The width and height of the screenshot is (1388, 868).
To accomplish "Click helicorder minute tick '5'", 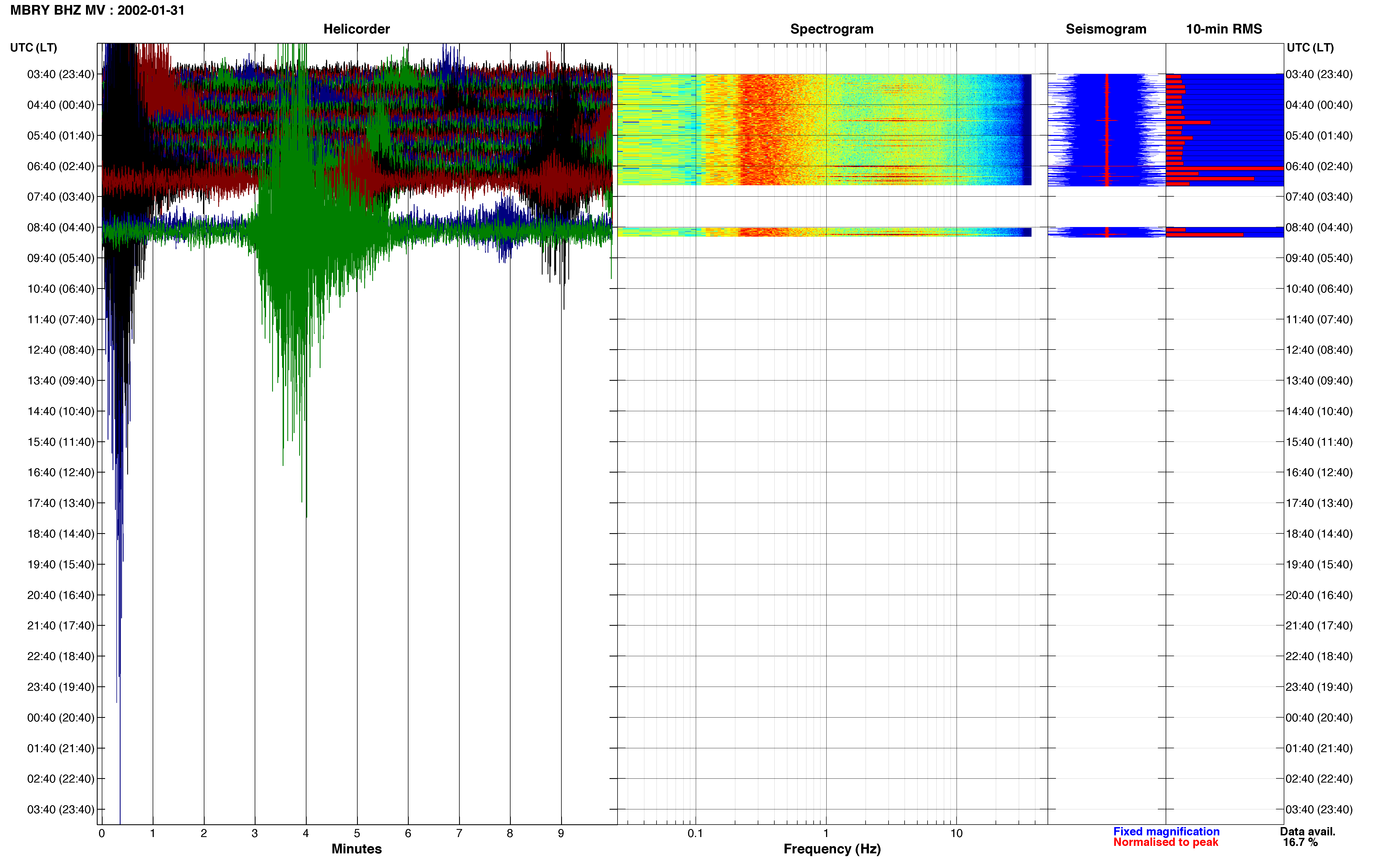I will [357, 833].
